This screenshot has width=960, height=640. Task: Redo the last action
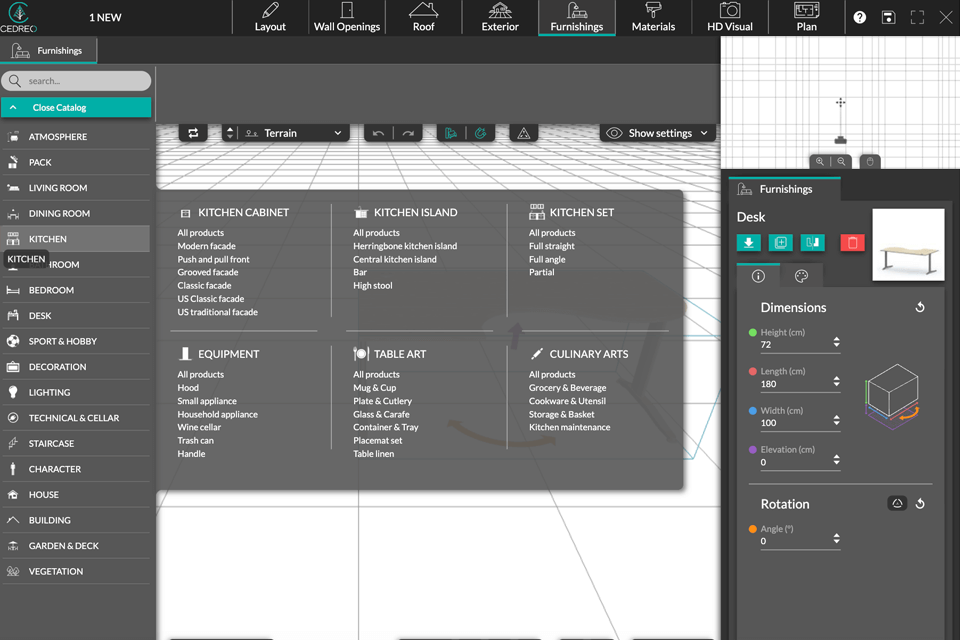pos(408,133)
